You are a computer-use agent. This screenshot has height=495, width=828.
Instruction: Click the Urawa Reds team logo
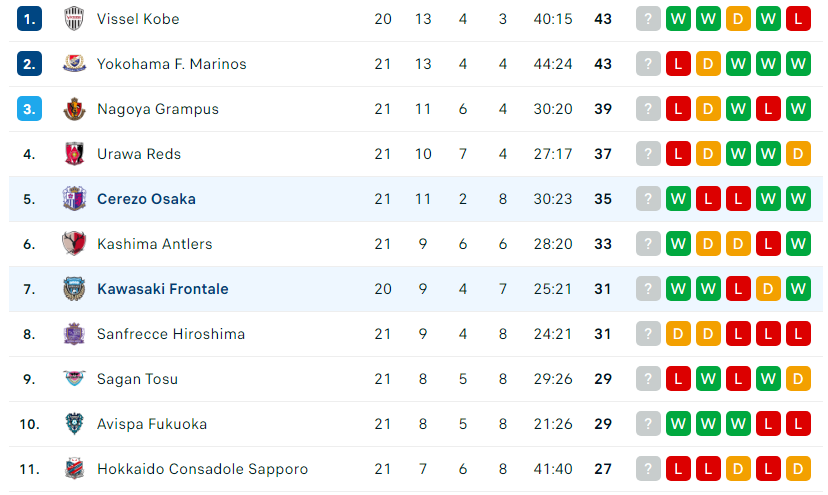tap(74, 154)
